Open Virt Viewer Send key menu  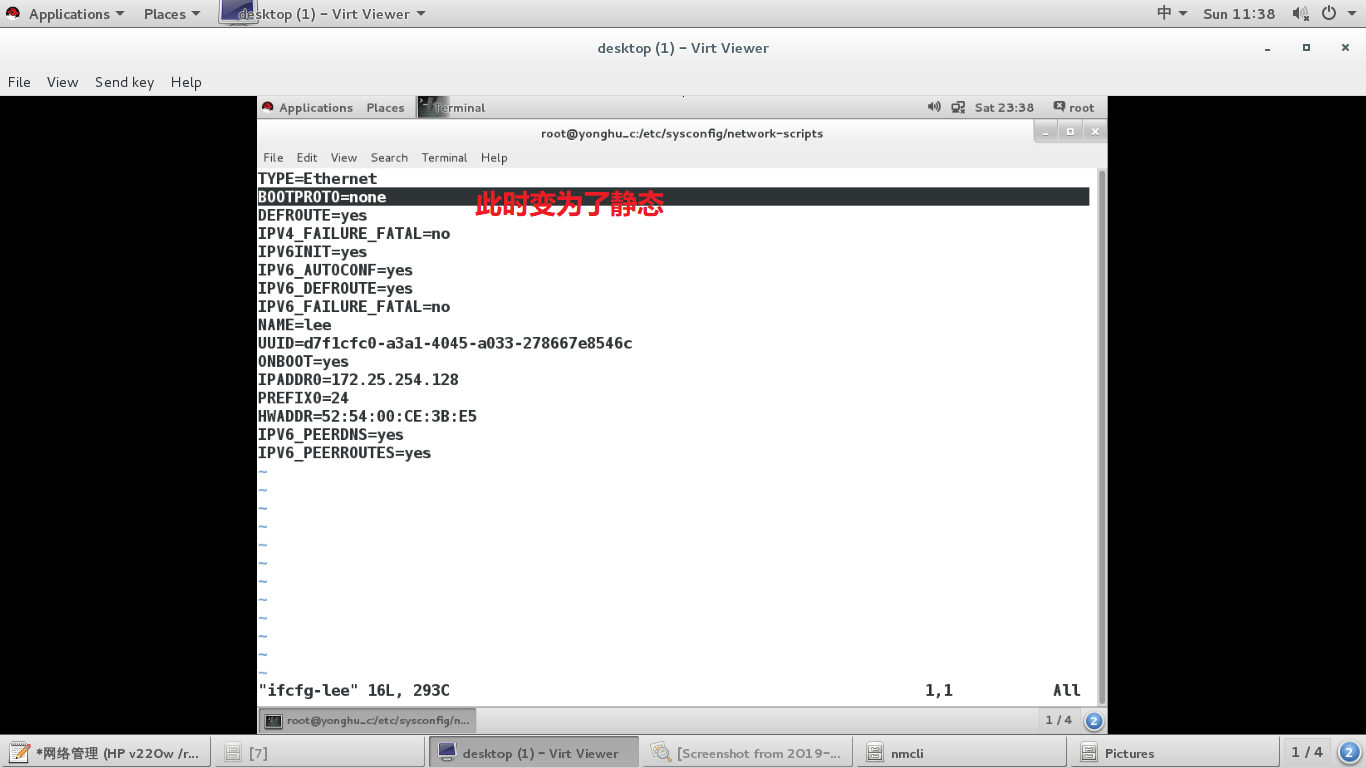coord(124,82)
